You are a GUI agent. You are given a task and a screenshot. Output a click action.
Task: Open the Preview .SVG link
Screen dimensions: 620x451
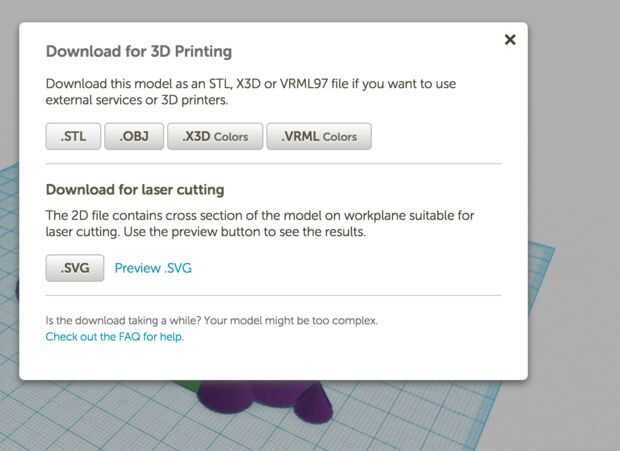coord(153,268)
